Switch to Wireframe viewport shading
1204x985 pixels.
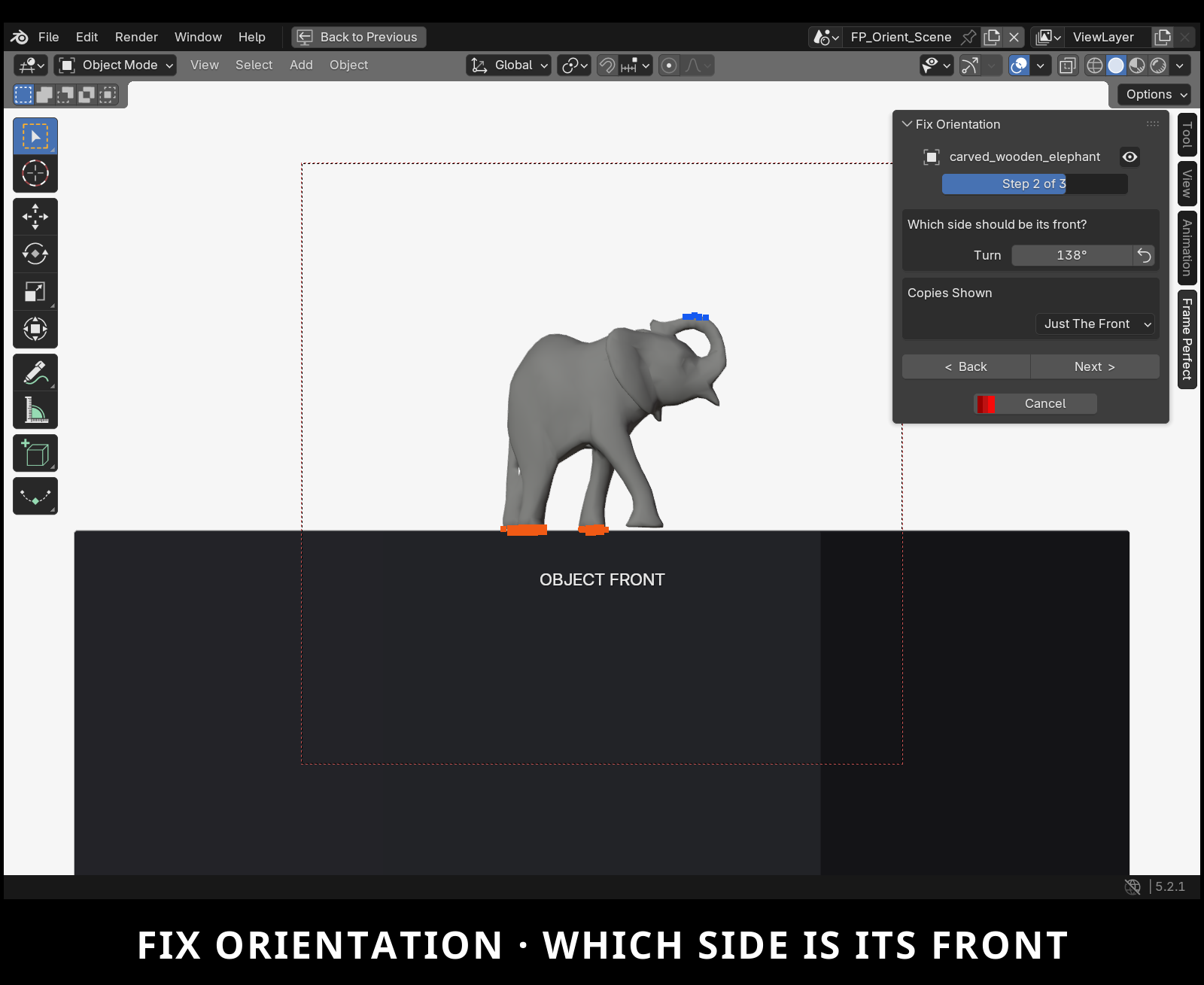pos(1095,65)
